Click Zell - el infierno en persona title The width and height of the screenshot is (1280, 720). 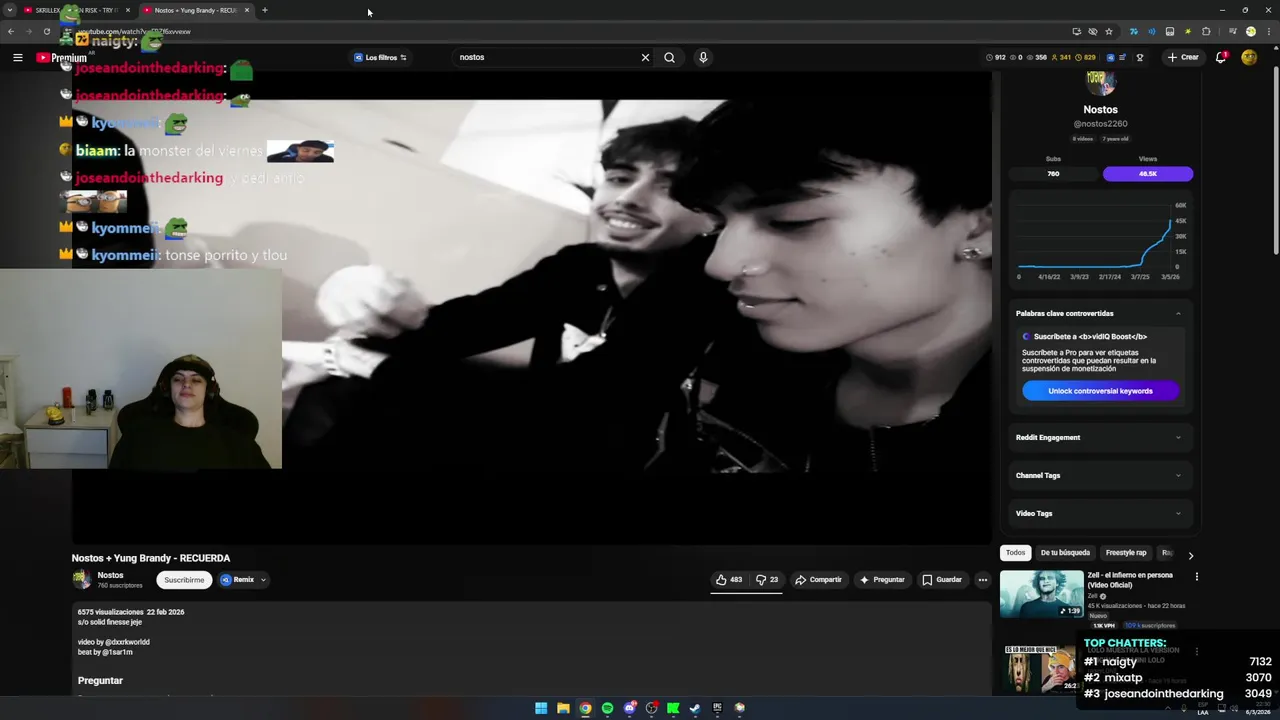coord(1130,580)
